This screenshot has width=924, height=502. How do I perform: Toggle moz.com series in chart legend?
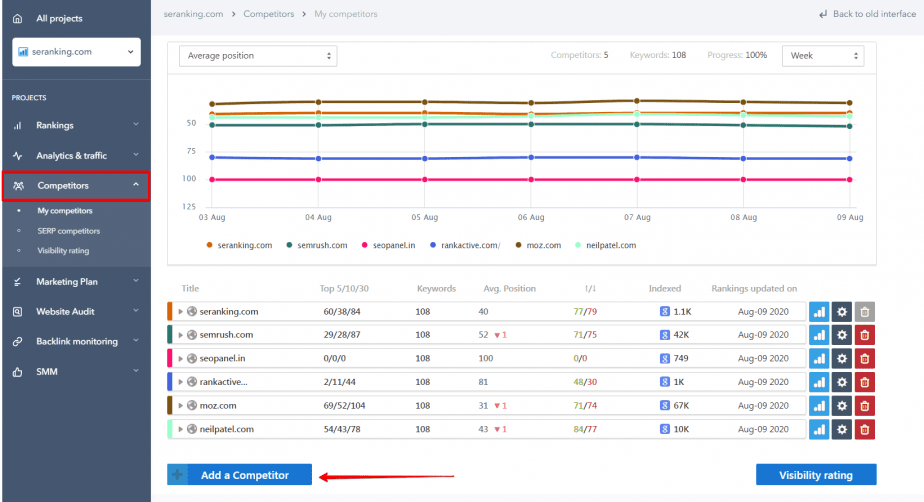pos(538,245)
